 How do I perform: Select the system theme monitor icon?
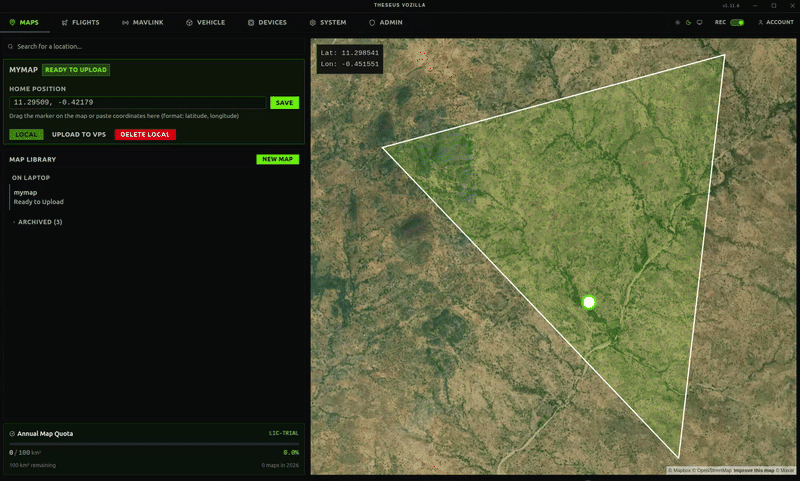(699, 22)
